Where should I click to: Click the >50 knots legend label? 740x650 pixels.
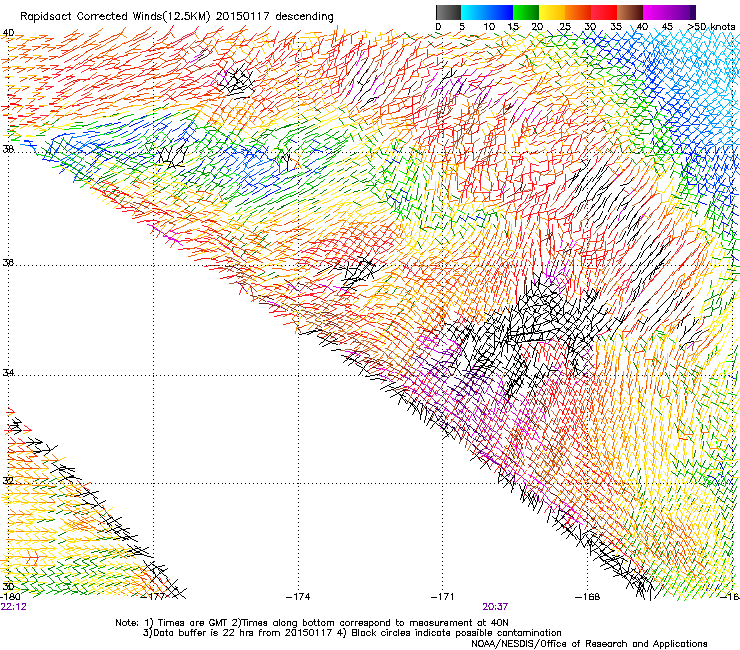[x=711, y=27]
